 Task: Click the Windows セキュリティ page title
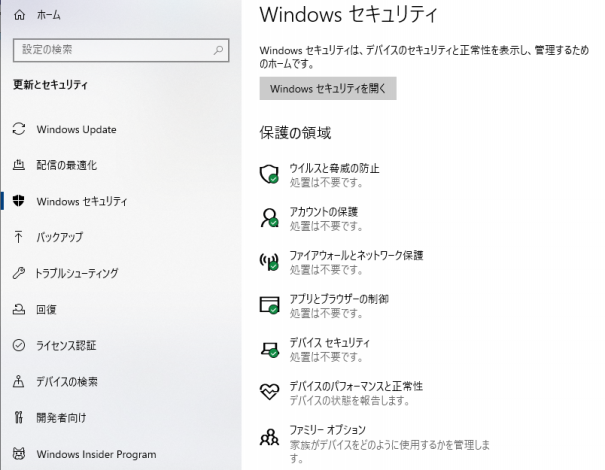point(348,15)
